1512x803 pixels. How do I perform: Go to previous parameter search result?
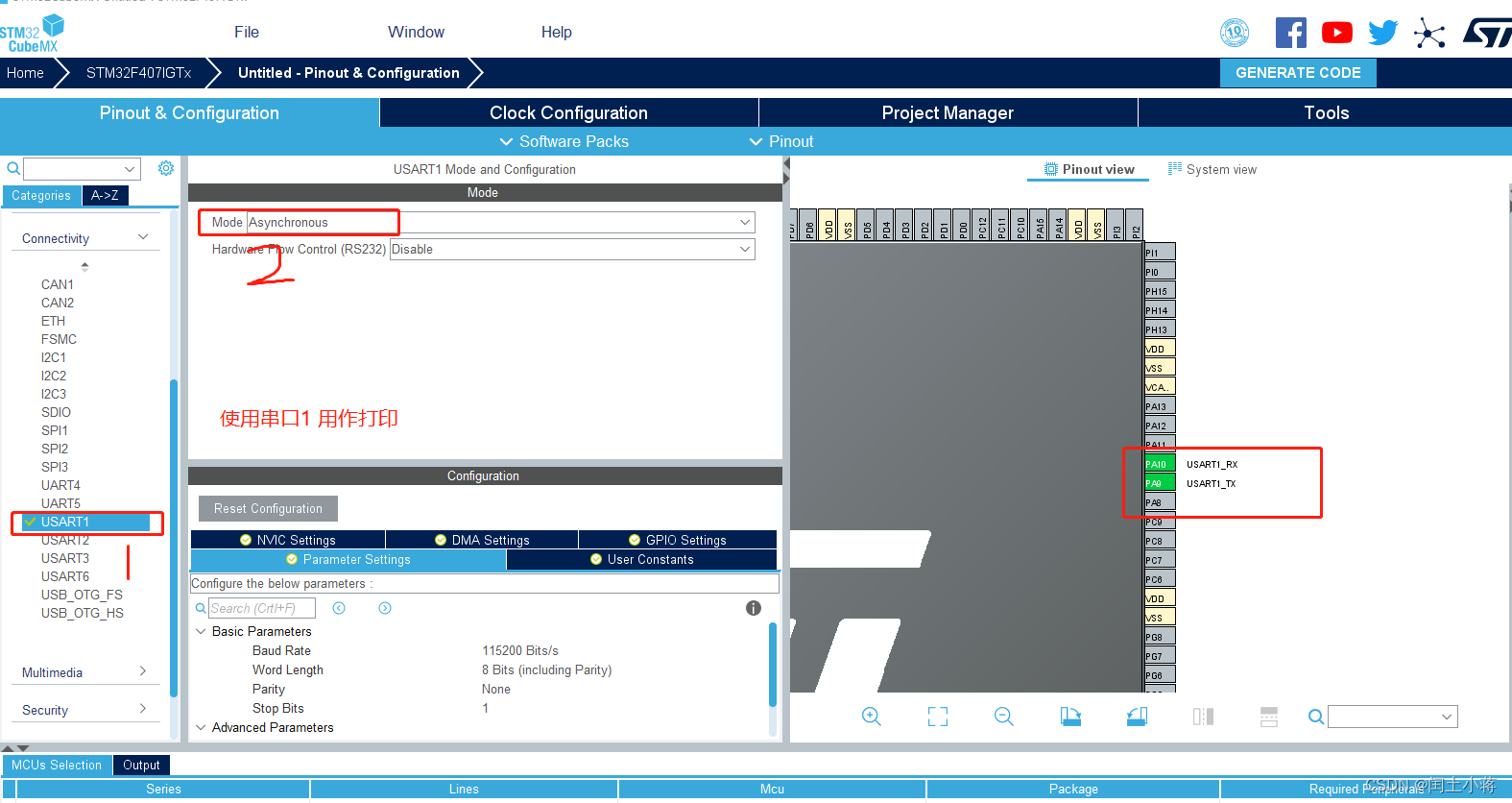[339, 608]
